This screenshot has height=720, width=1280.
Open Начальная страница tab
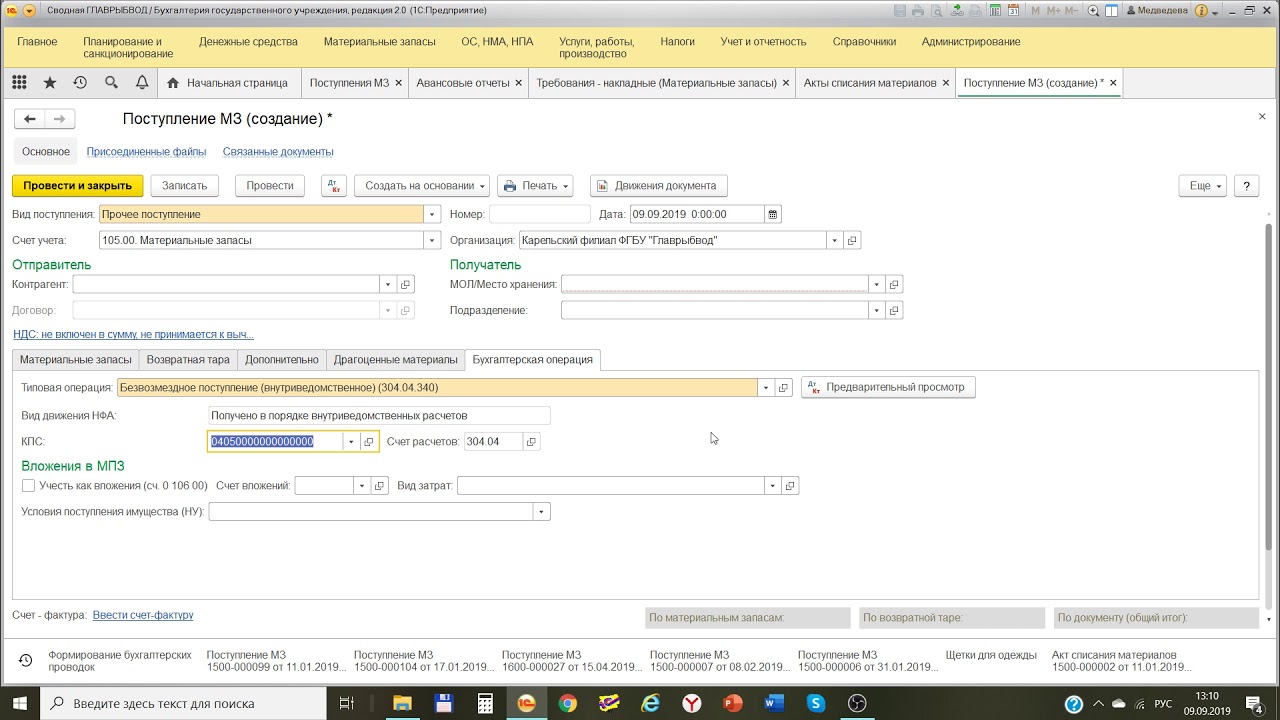pyautogui.click(x=228, y=83)
